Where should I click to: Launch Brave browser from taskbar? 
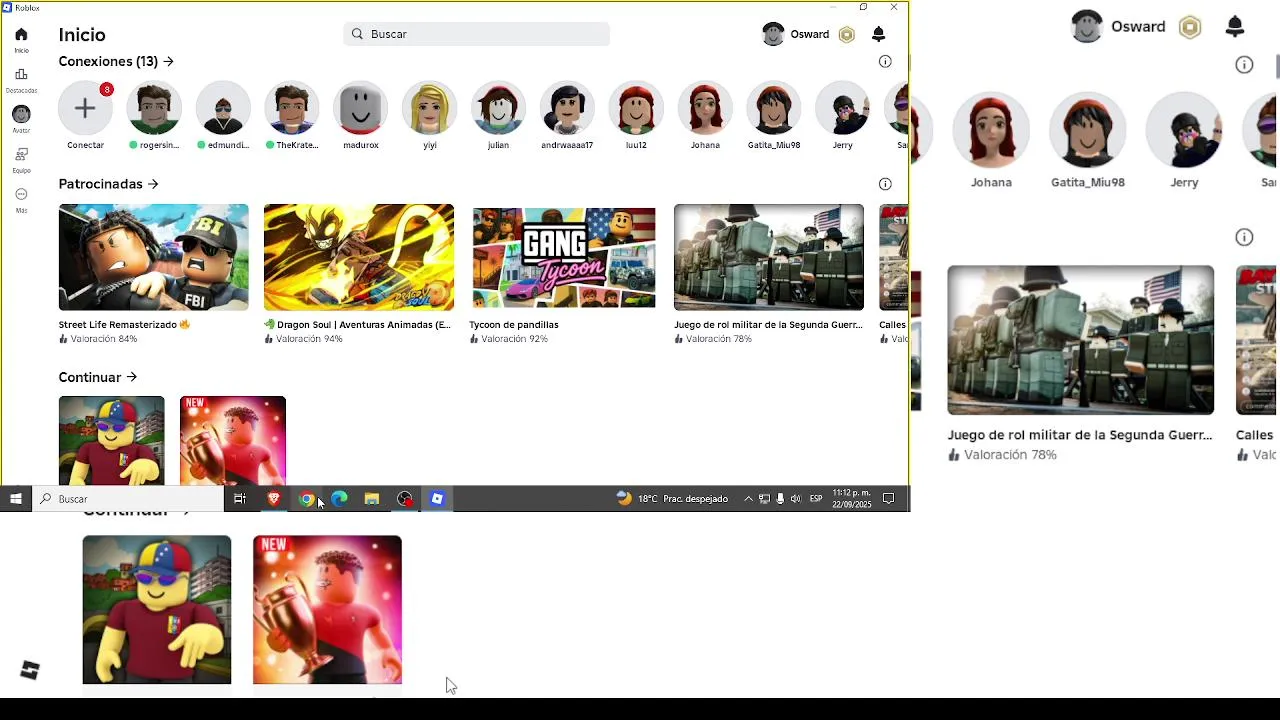click(x=273, y=498)
